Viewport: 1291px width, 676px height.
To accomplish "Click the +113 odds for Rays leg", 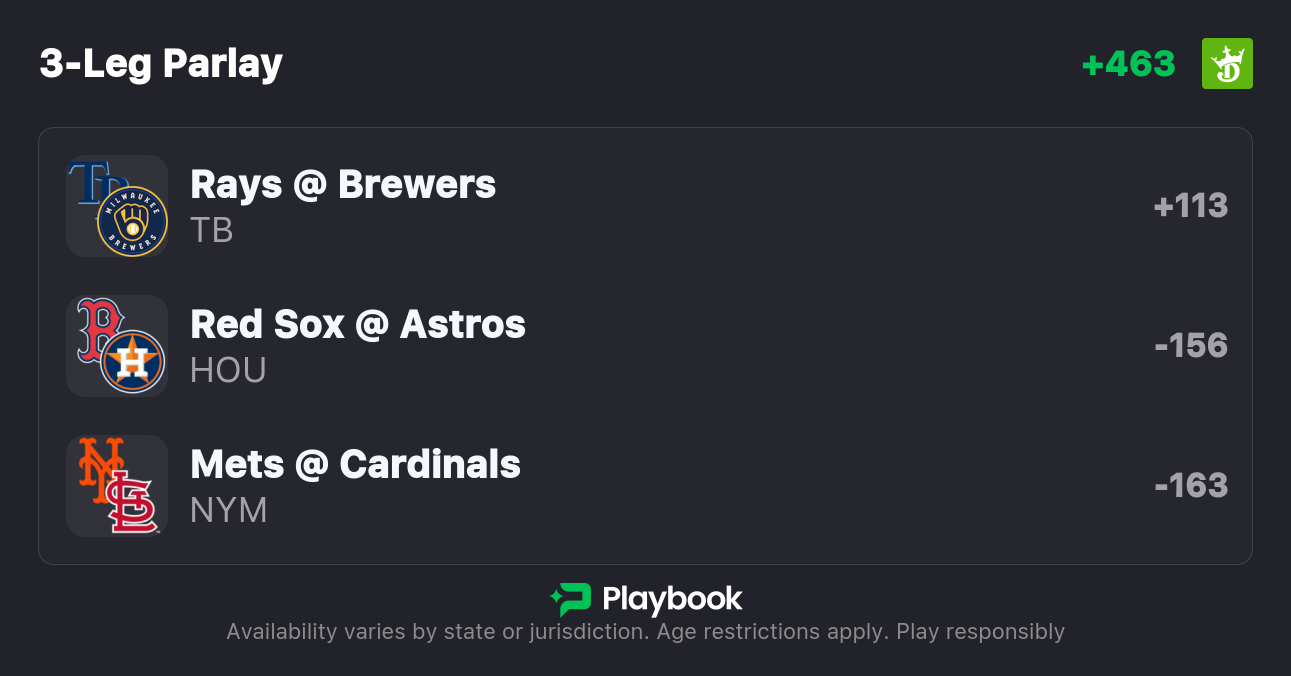I will pyautogui.click(x=1190, y=206).
